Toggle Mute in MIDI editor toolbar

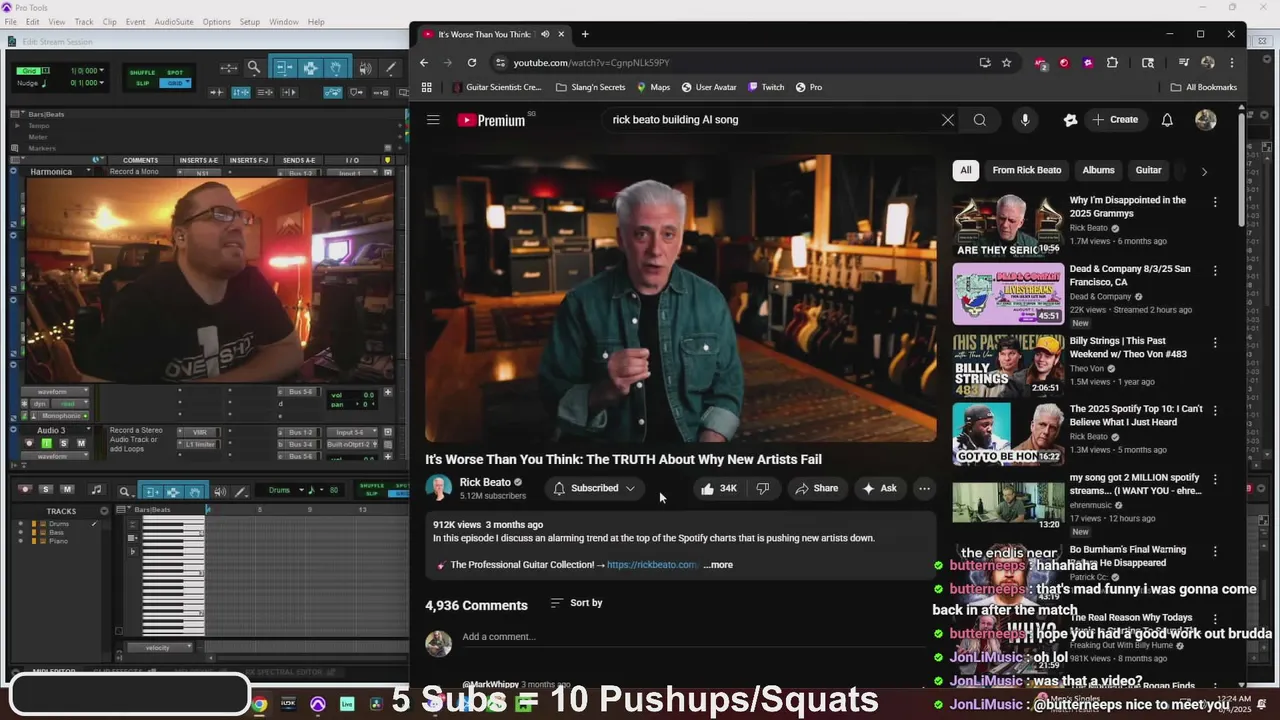[66, 489]
